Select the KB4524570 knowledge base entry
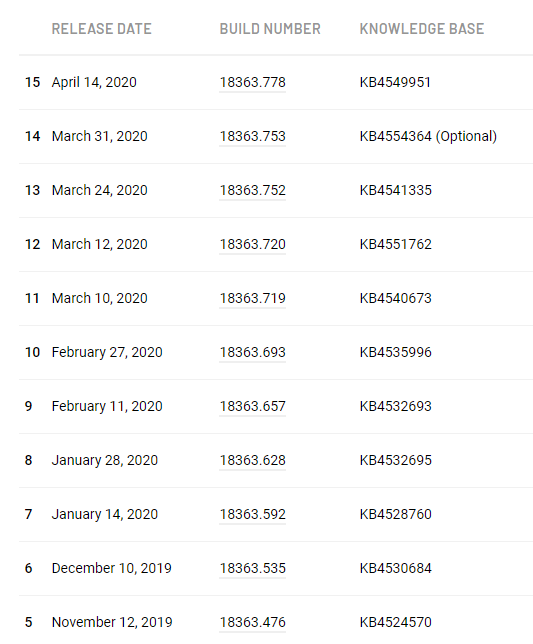 coord(396,622)
